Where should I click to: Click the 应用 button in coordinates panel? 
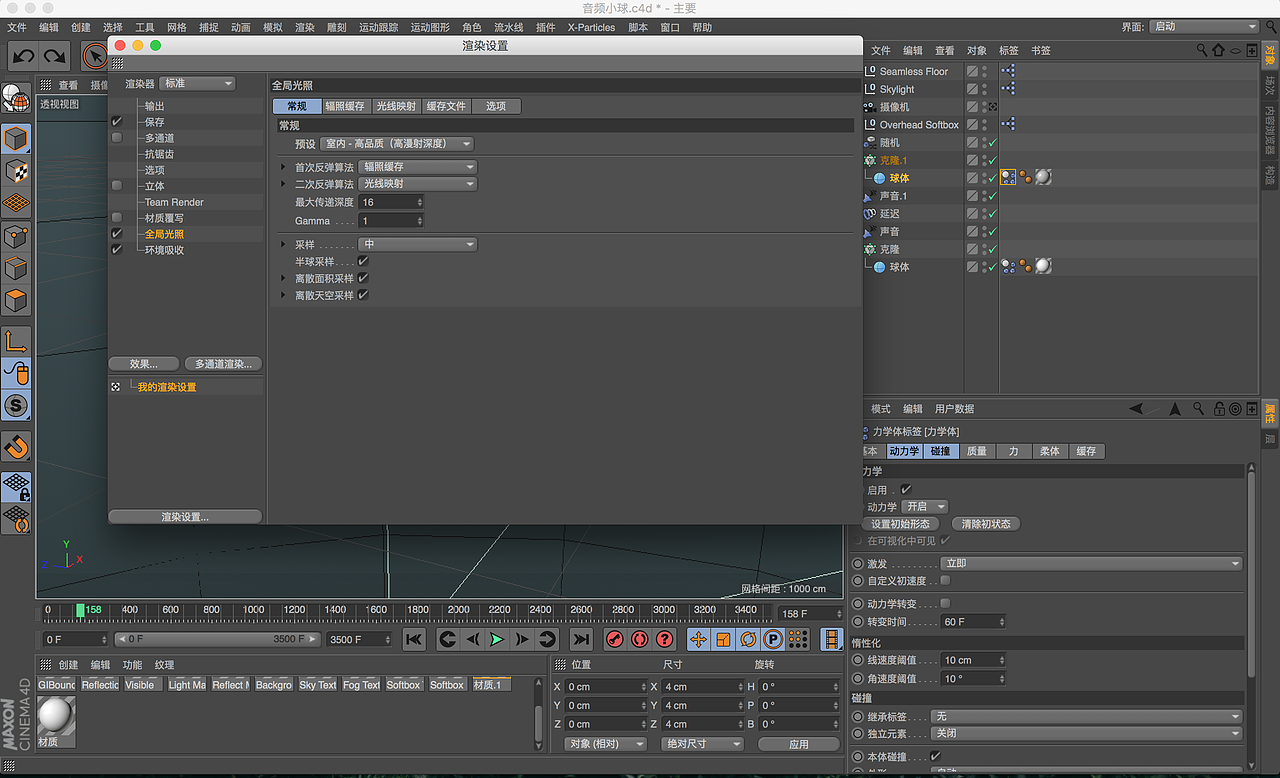[x=798, y=744]
